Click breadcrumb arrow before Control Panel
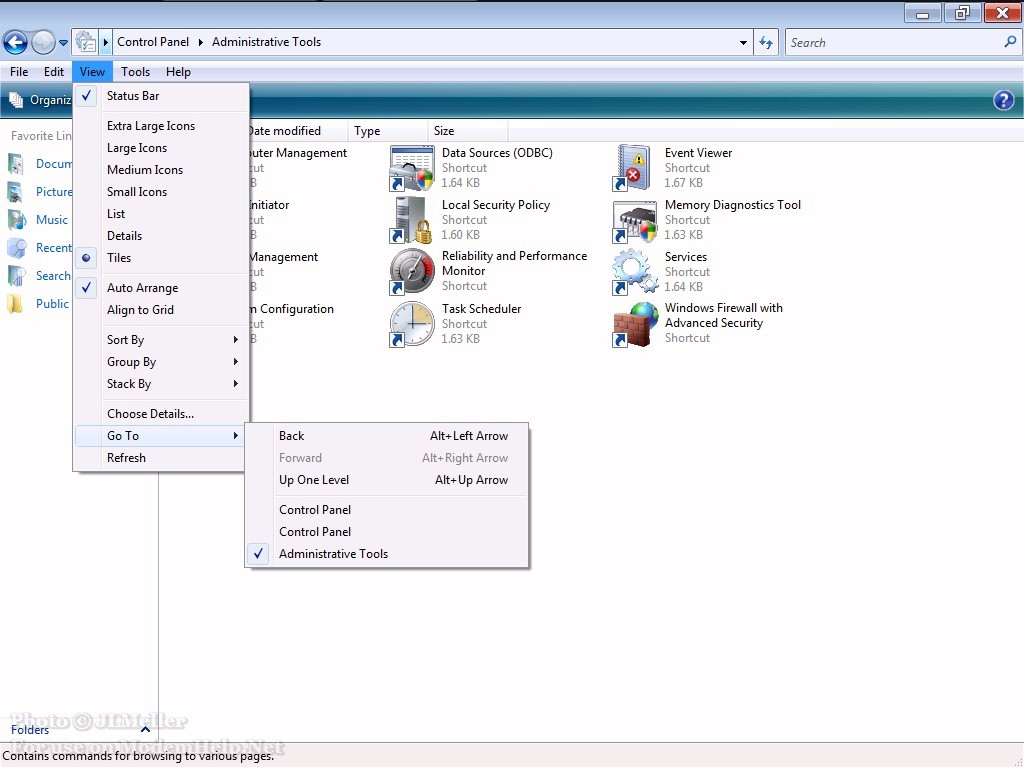 (x=106, y=42)
